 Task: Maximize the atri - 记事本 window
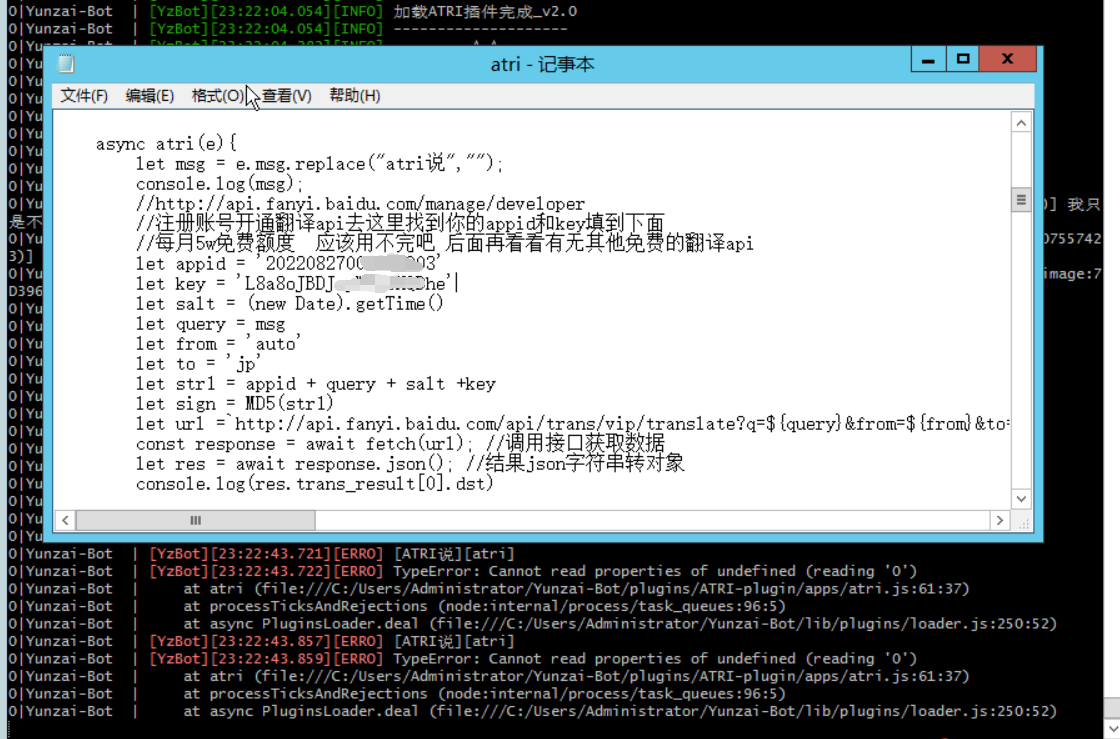(x=962, y=59)
